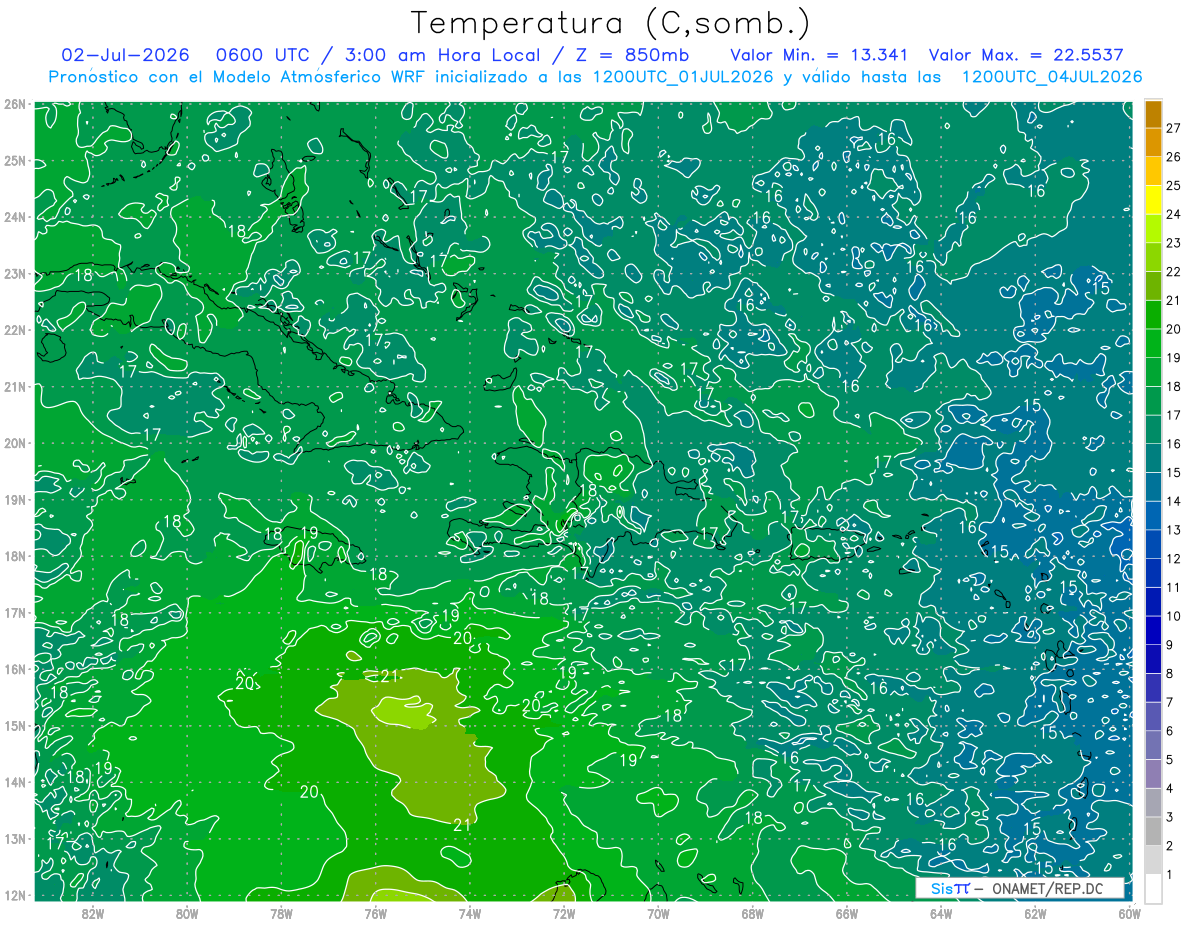Pick the white swatch below legend value 1
Viewport: 1200px width, 927px height.
click(x=1153, y=889)
